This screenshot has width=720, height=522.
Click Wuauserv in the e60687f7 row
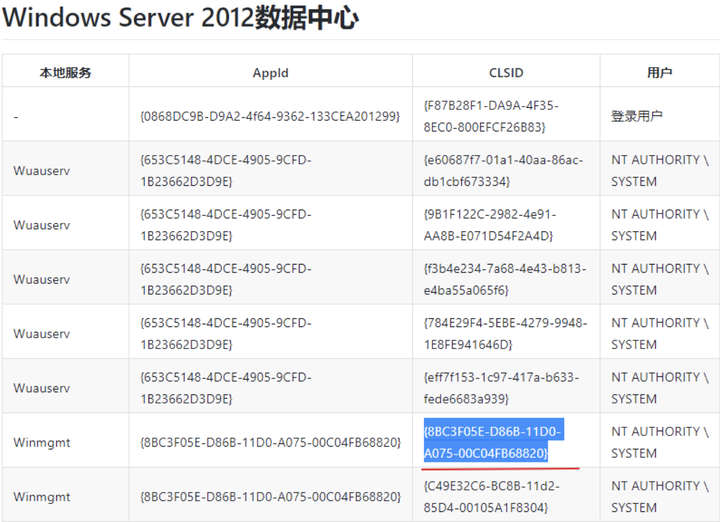pyautogui.click(x=42, y=171)
